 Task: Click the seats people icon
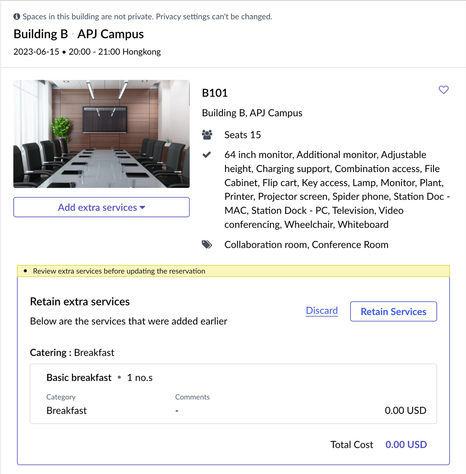[207, 135]
